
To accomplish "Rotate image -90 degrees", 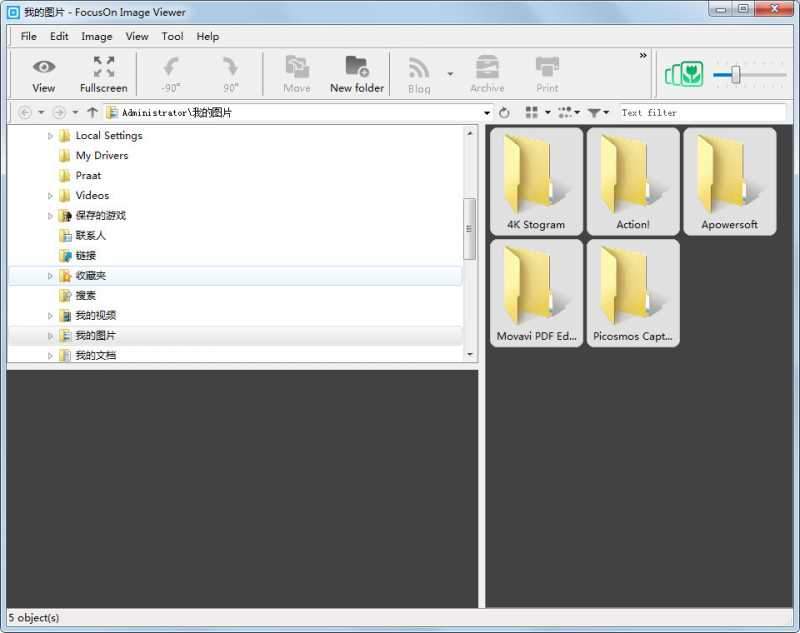I will pyautogui.click(x=170, y=72).
